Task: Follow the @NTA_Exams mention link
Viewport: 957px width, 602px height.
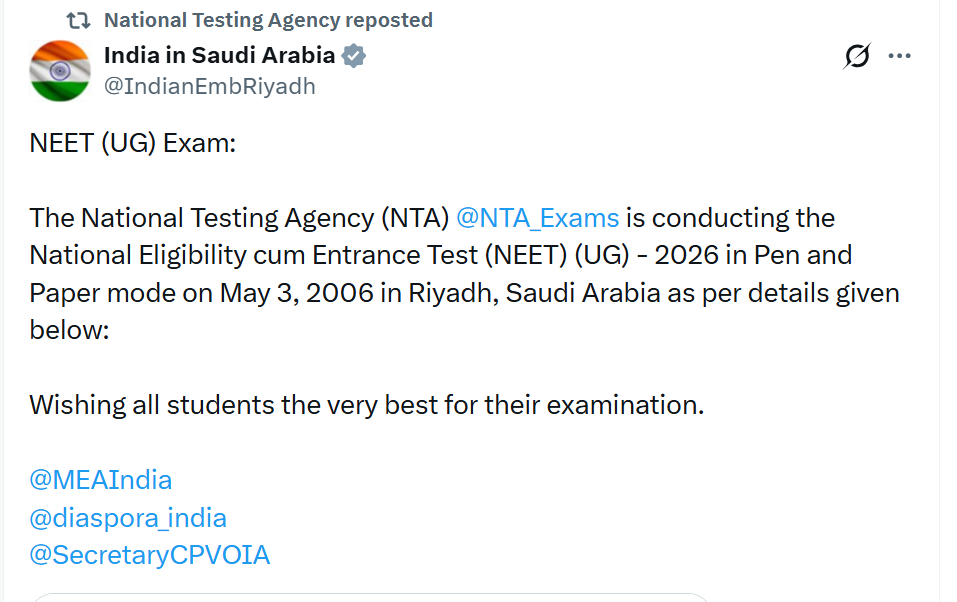Action: (537, 218)
